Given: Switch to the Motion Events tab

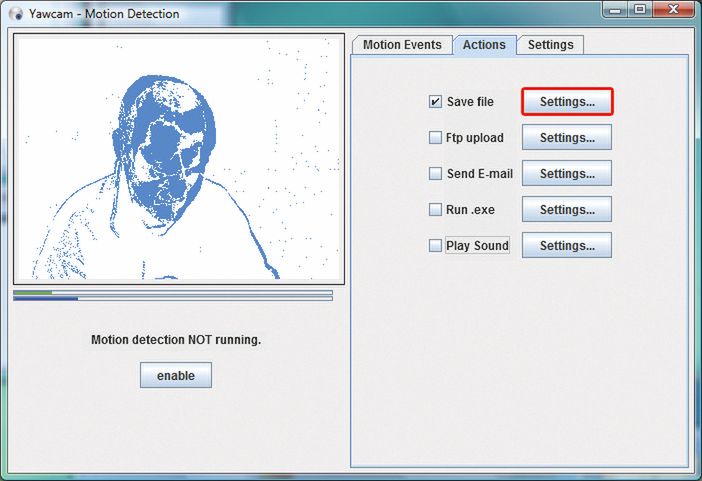Looking at the screenshot, I should click(x=402, y=45).
